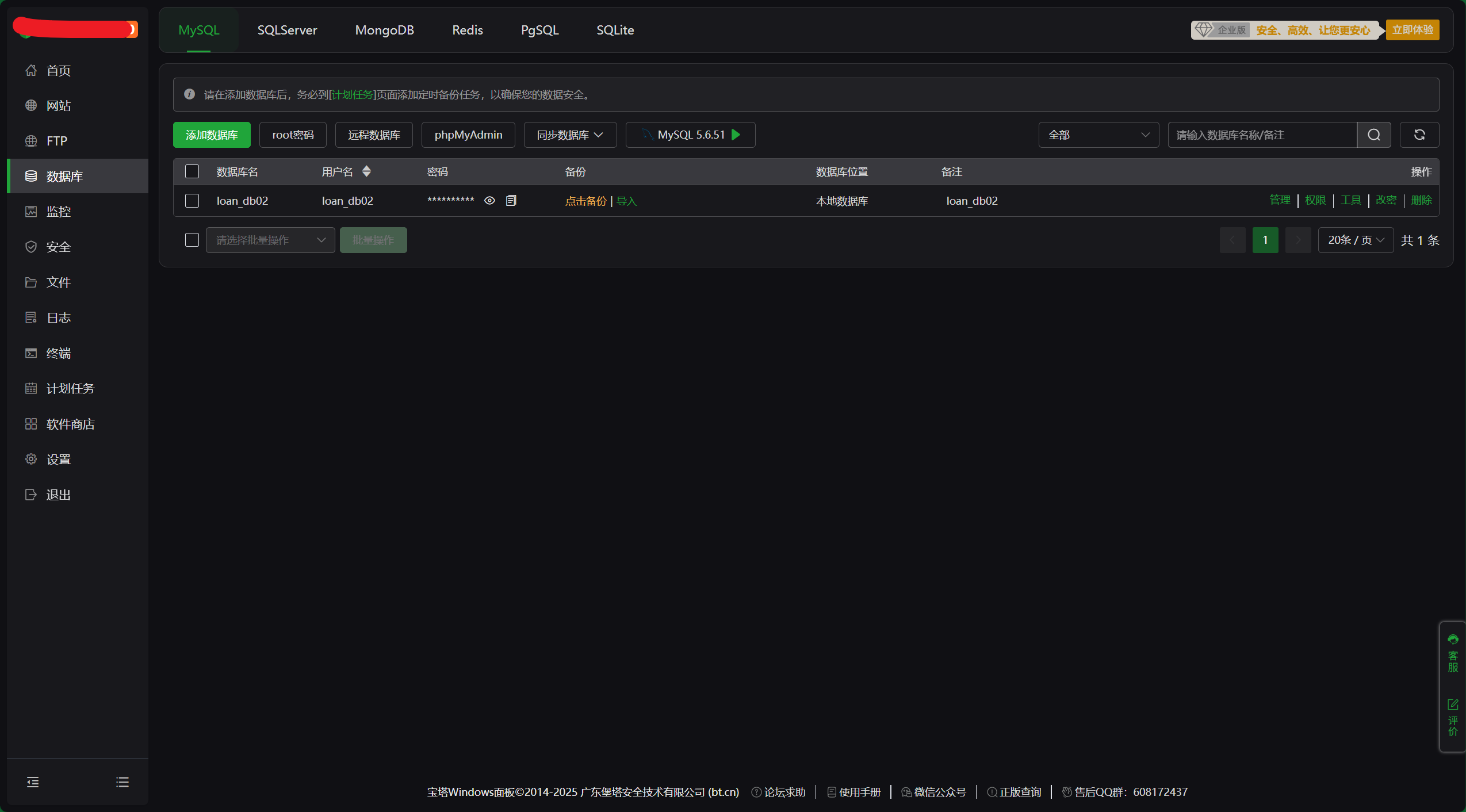Click MySQL 5.6.51 service status button
This screenshot has height=812, width=1466.
[x=690, y=135]
